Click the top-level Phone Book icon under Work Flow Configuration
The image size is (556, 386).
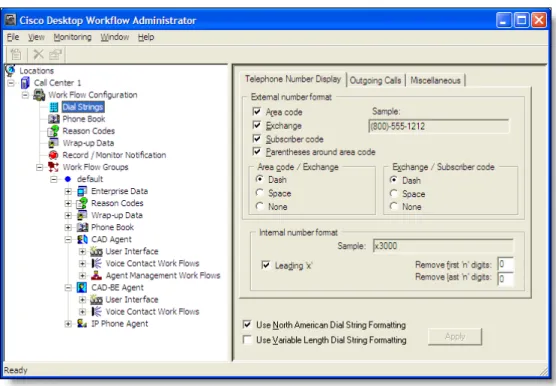(x=54, y=119)
